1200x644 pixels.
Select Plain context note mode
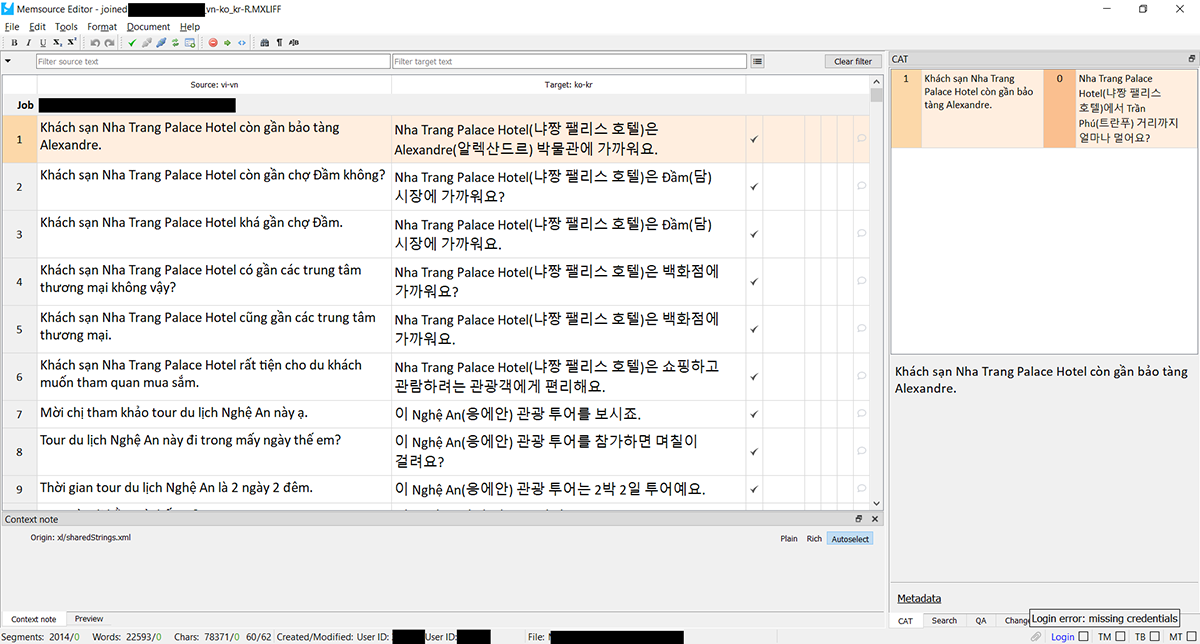coord(789,539)
